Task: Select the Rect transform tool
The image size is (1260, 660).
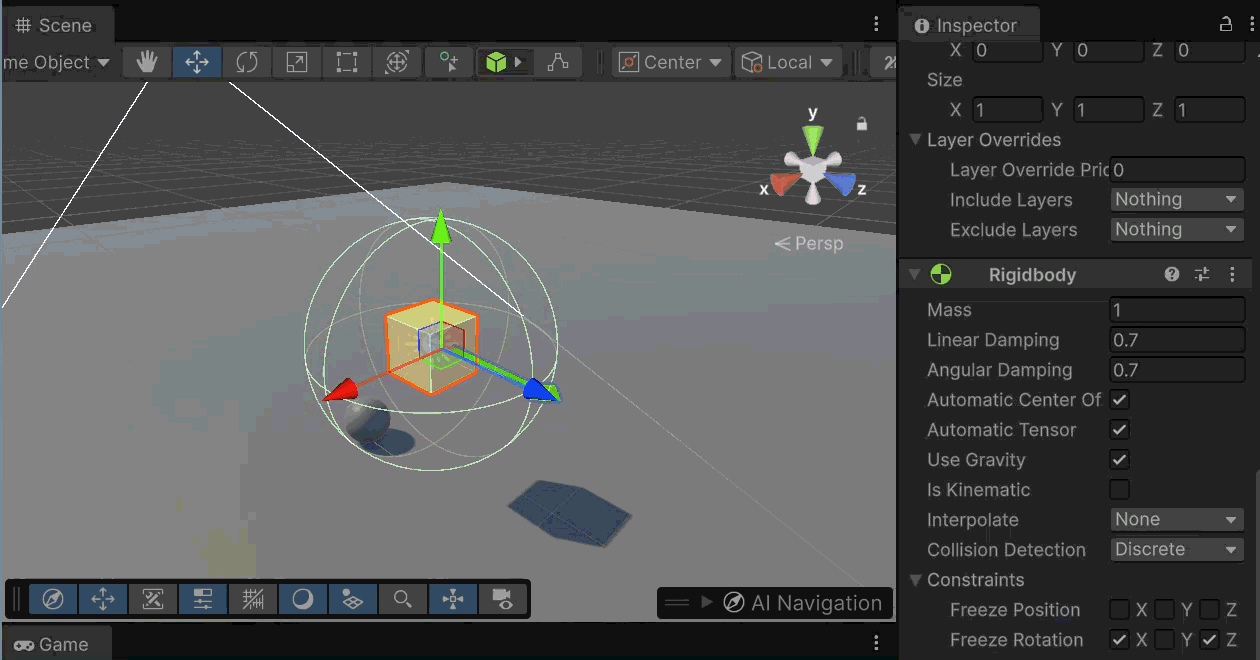Action: click(x=347, y=62)
